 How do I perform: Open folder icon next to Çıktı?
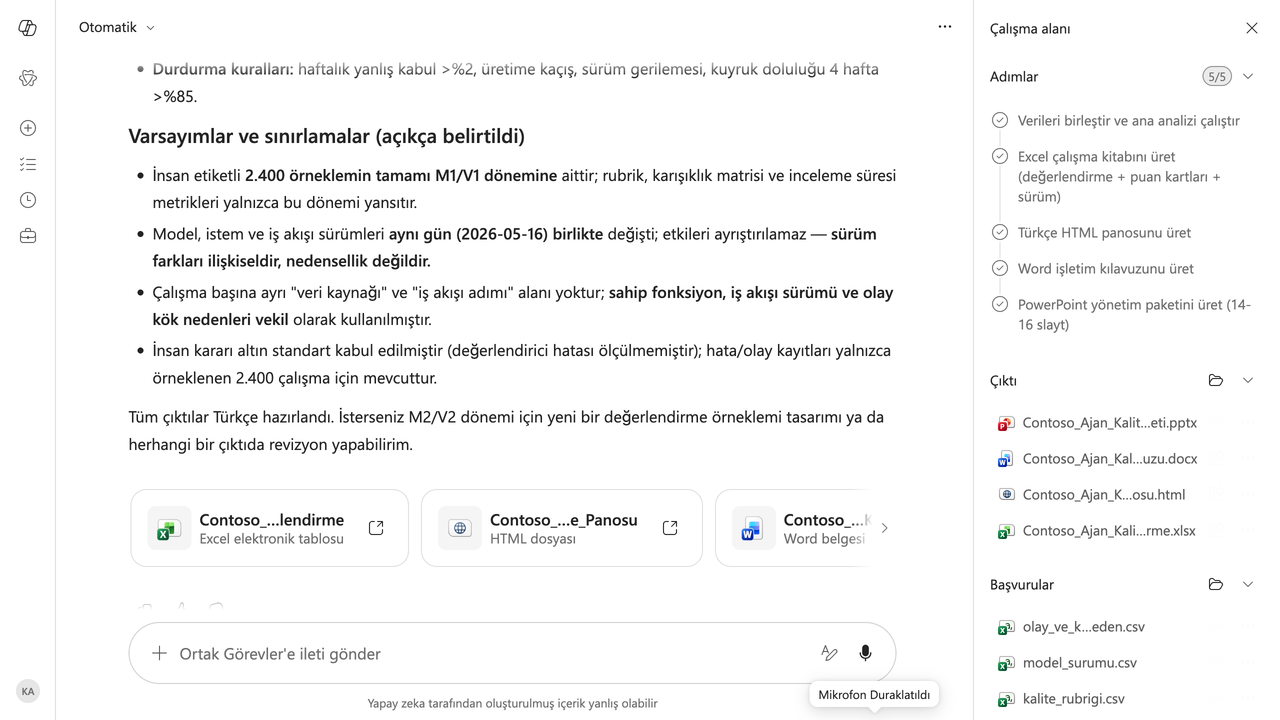[1216, 380]
